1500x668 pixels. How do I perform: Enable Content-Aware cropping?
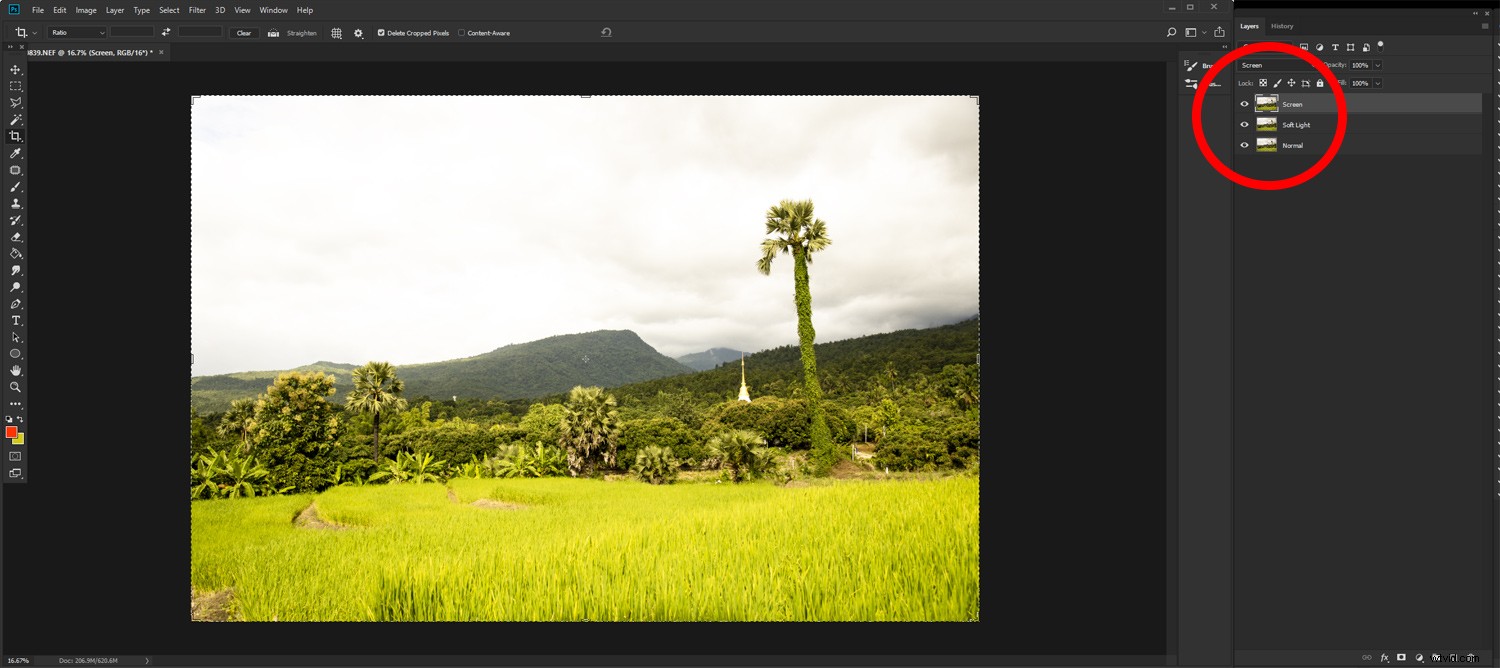tap(461, 32)
